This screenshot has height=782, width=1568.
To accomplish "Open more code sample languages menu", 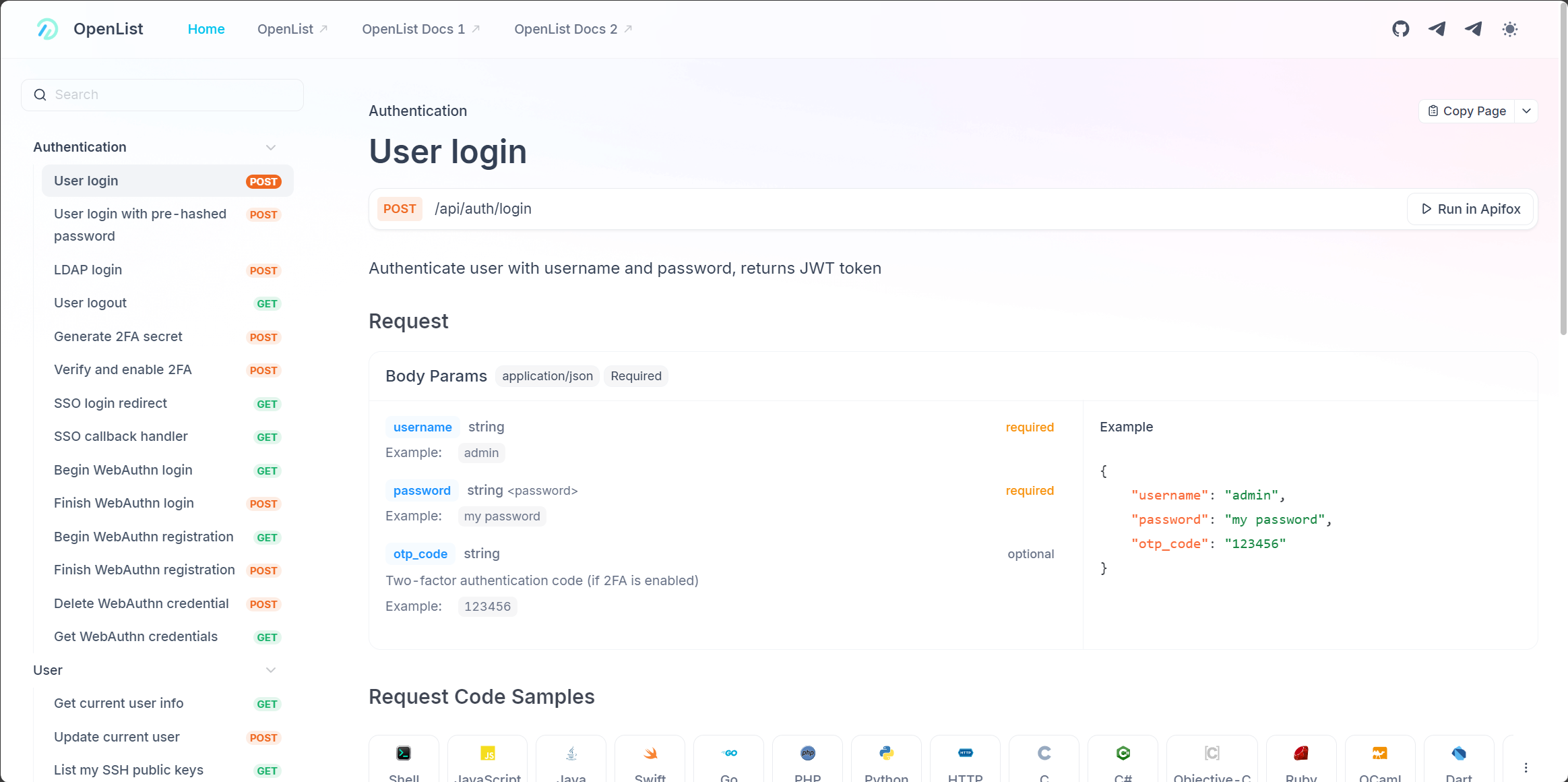I will (1526, 767).
